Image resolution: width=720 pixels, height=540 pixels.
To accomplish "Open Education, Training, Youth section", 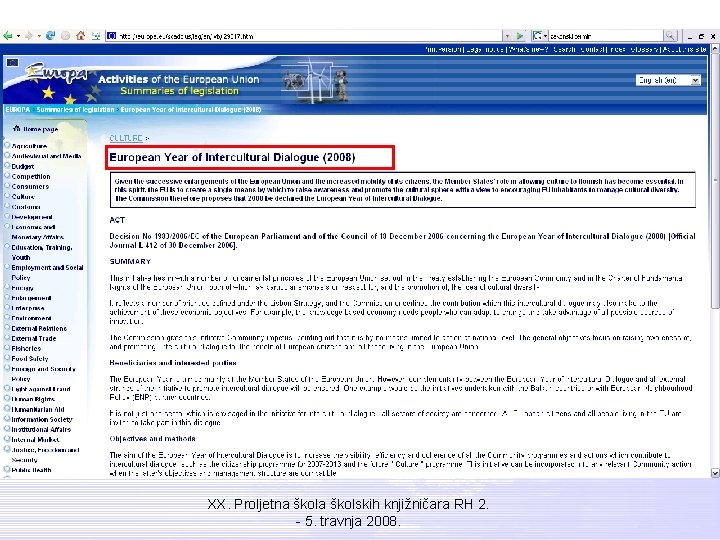I will coord(42,252).
